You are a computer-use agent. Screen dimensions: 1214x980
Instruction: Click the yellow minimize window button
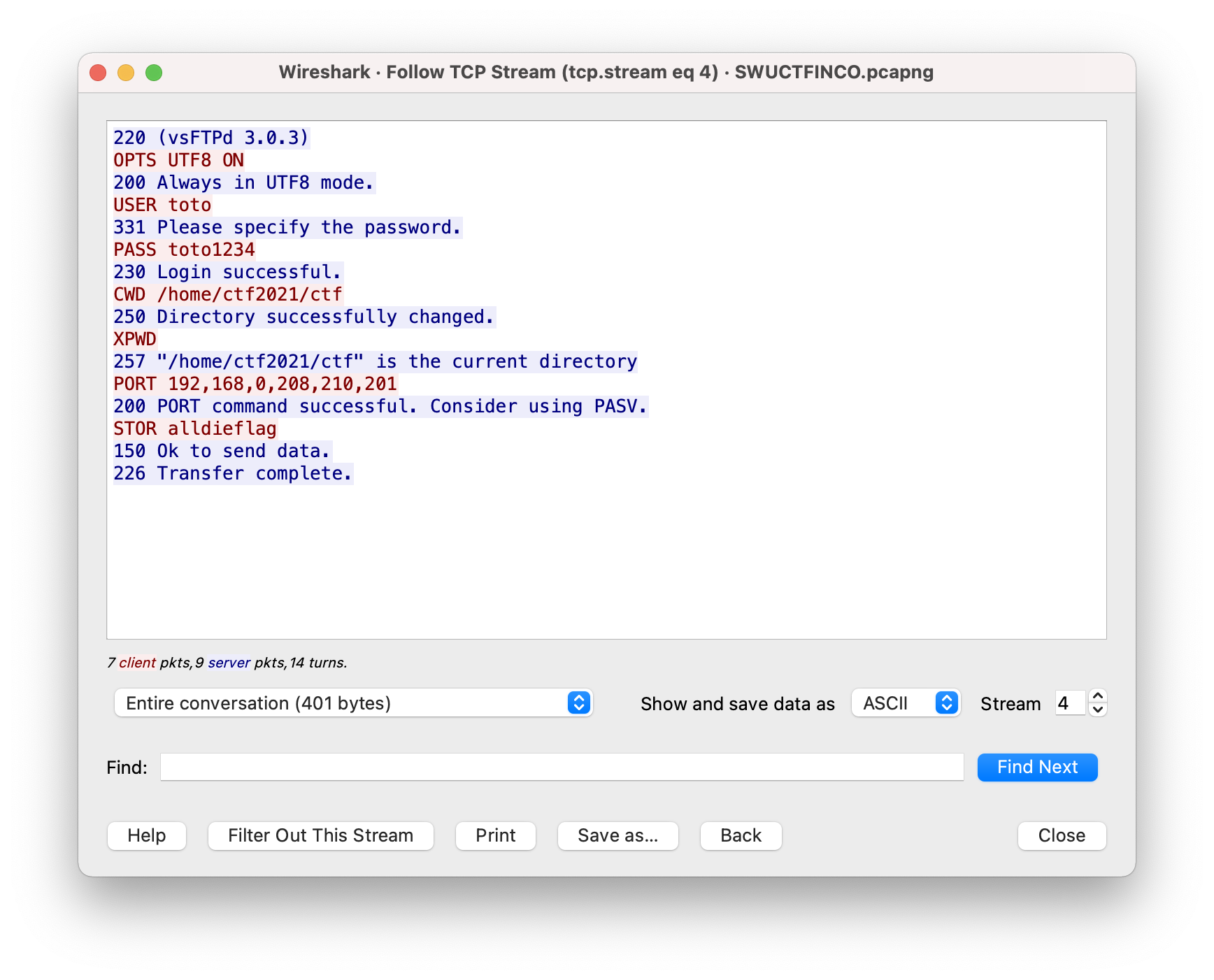[126, 73]
